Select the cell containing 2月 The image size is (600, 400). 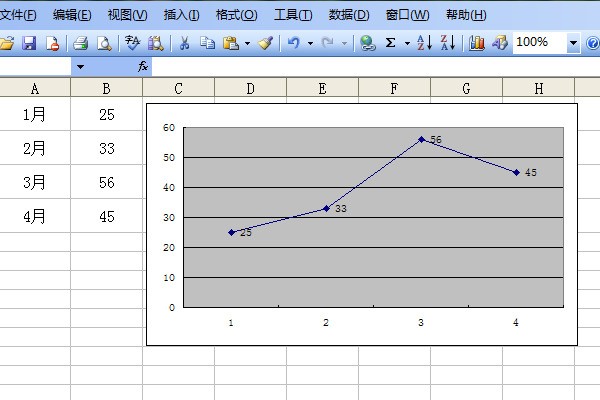pos(34,148)
